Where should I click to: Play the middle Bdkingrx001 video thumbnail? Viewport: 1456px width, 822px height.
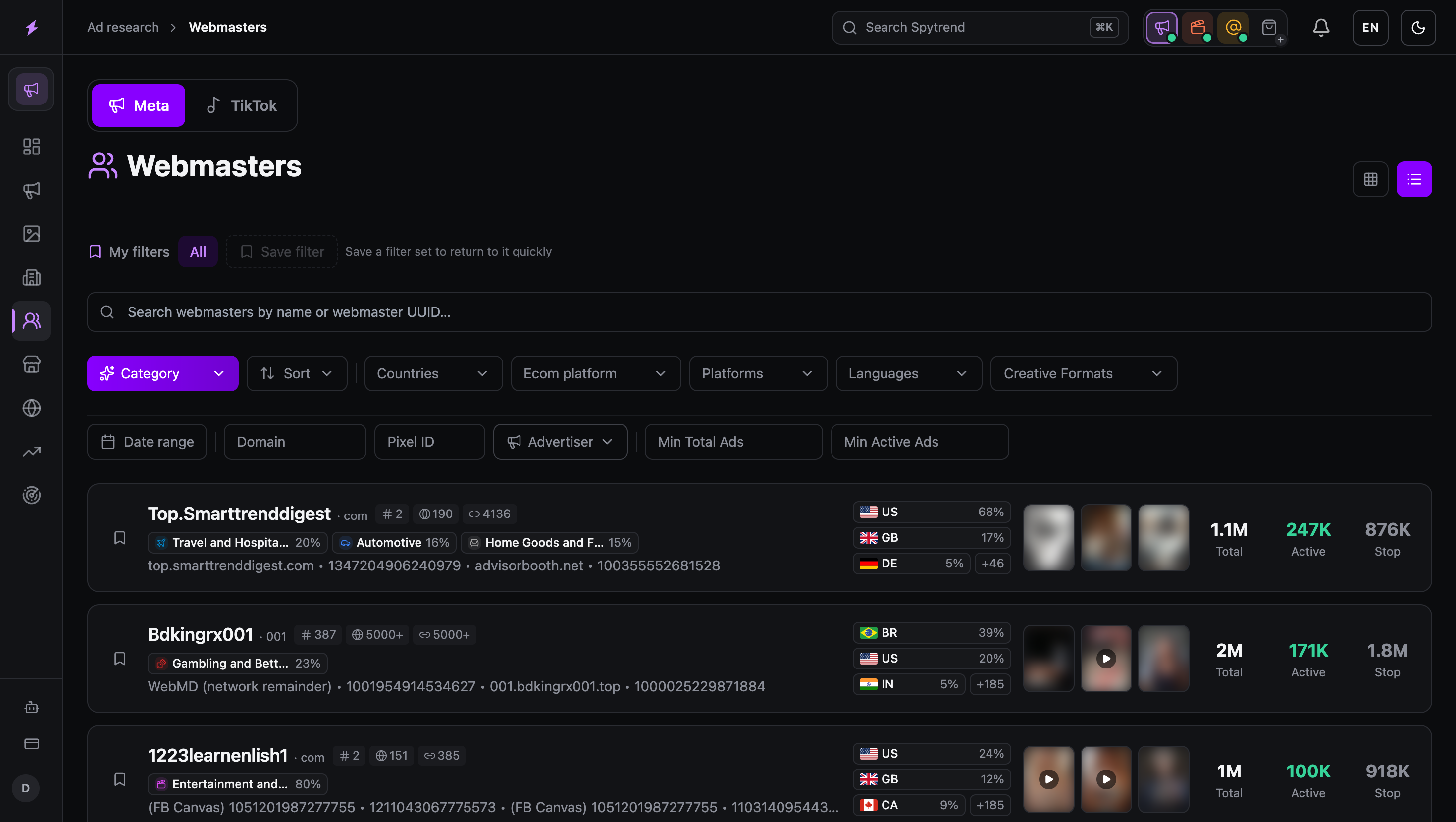(1106, 659)
